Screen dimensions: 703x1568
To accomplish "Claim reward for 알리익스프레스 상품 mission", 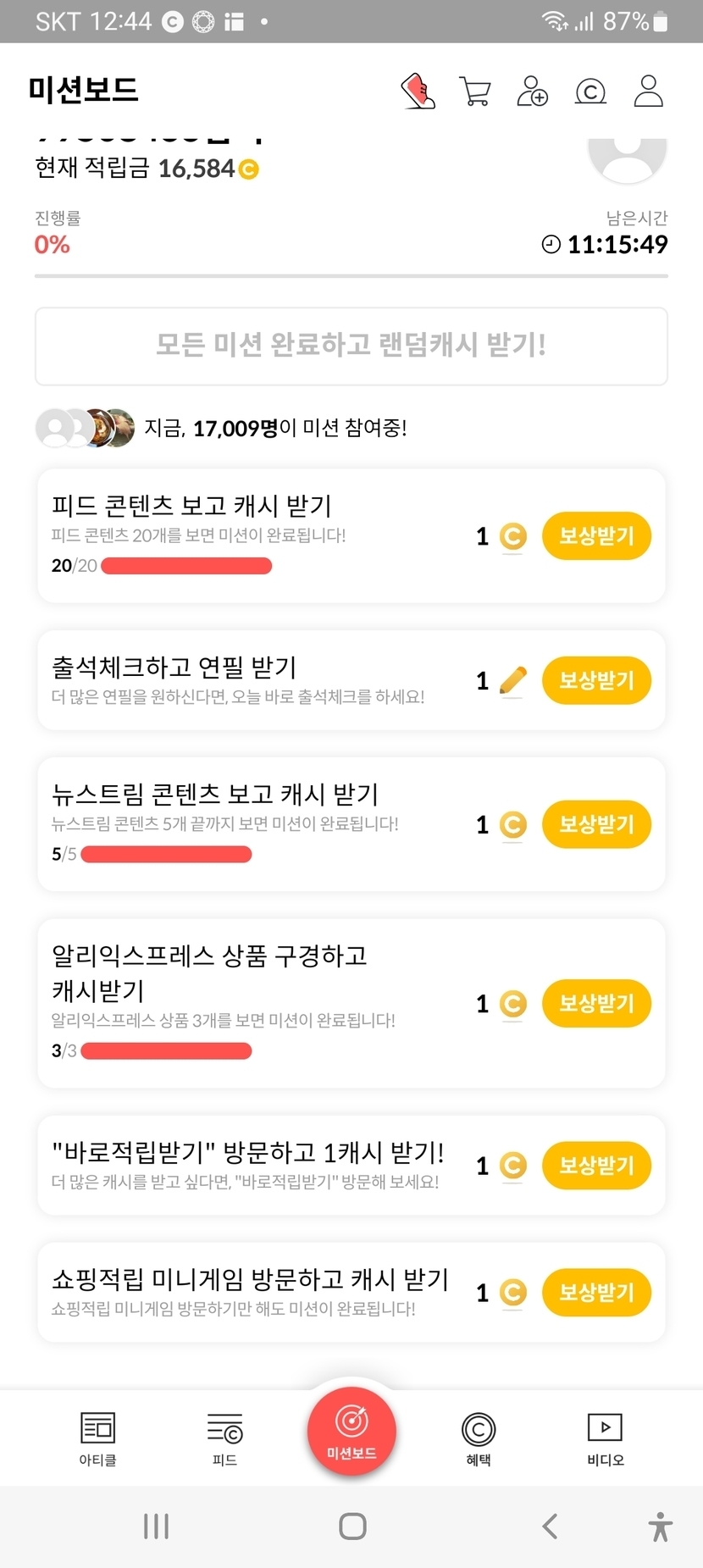I will 596,1004.
